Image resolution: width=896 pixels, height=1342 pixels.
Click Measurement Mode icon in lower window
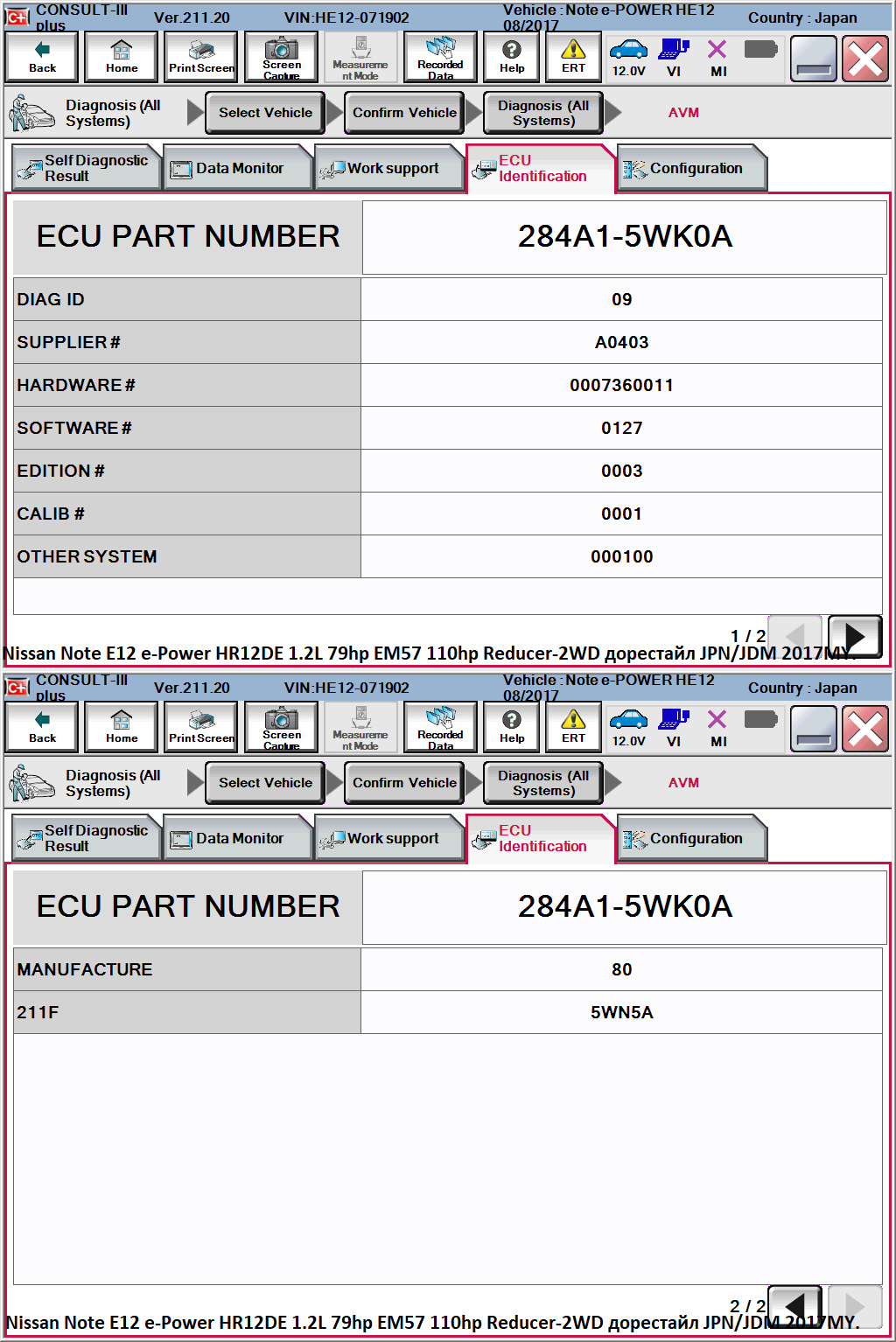360,727
